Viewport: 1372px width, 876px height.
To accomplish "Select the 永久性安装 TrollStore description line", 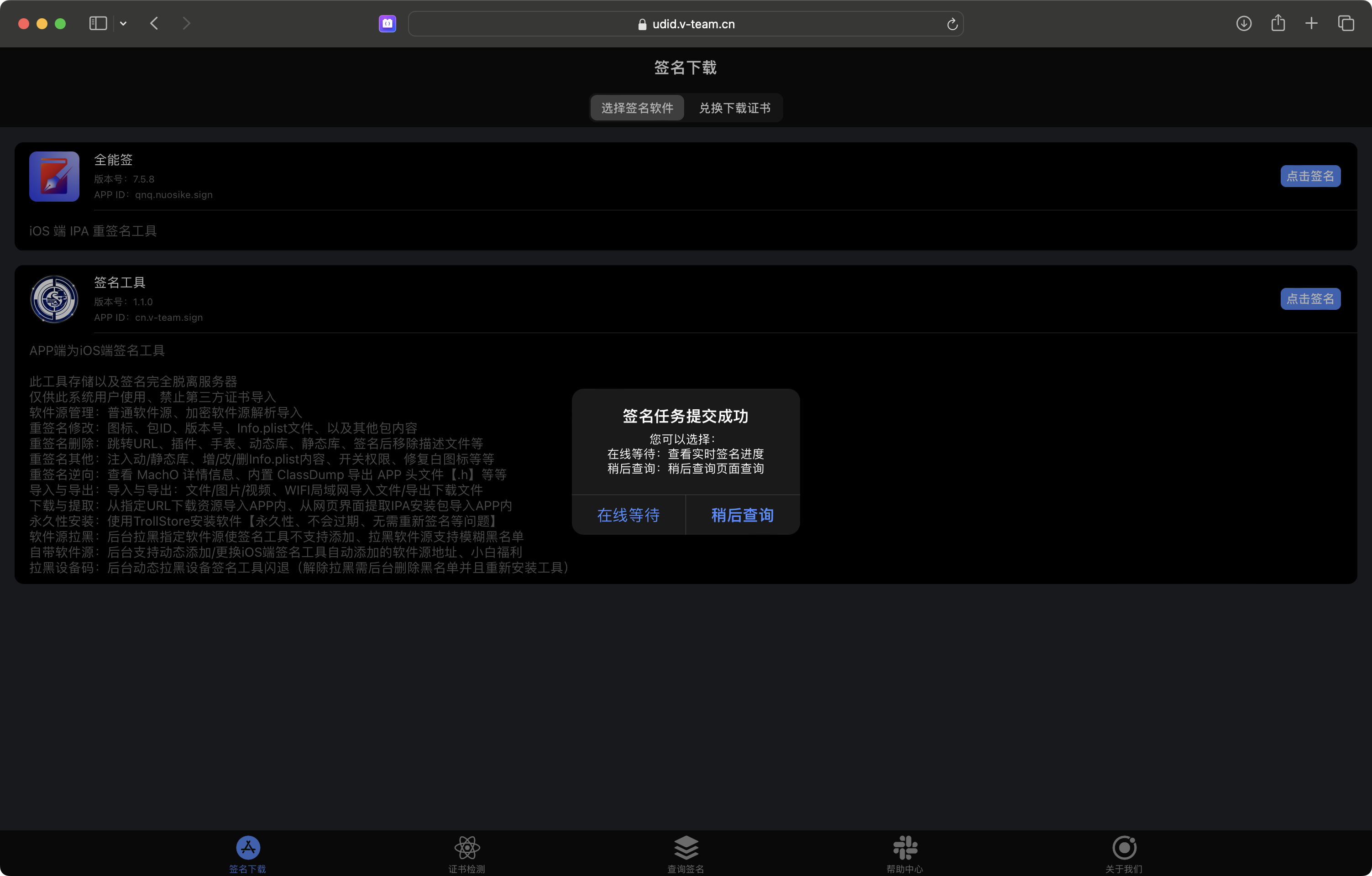I will point(265,521).
